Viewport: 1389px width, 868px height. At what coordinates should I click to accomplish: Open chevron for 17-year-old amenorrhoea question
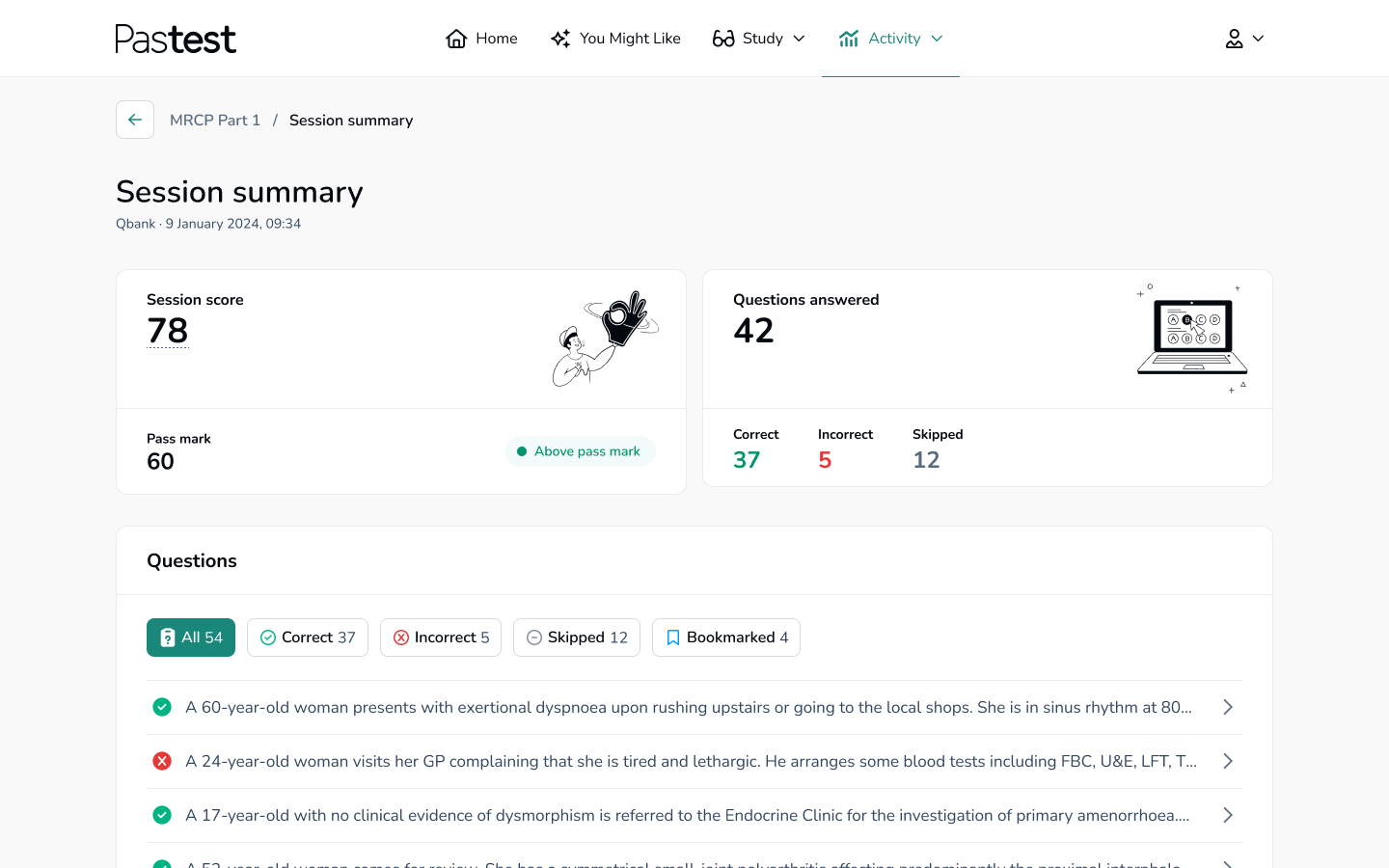pos(1228,815)
